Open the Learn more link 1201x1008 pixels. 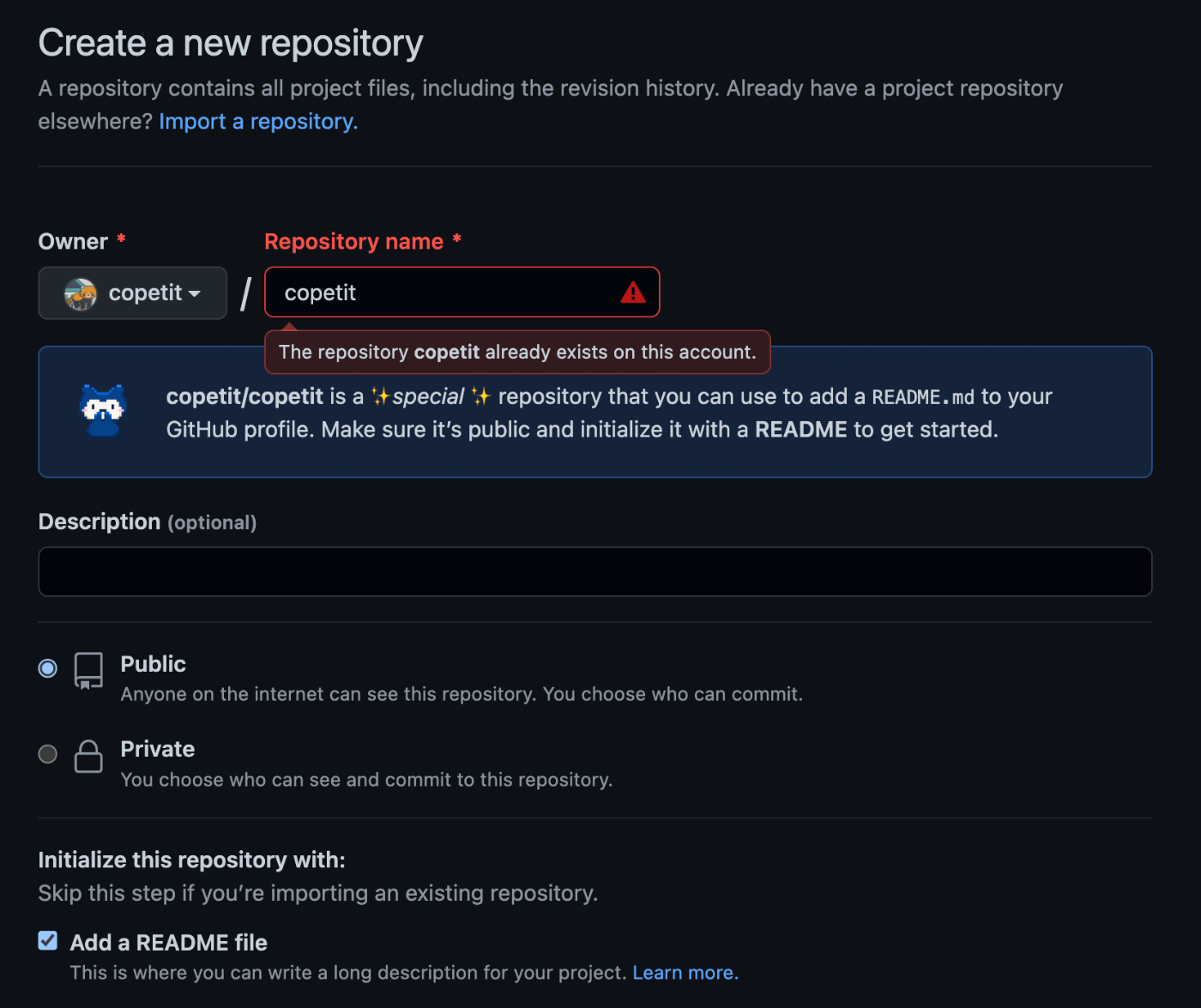pyautogui.click(x=685, y=973)
